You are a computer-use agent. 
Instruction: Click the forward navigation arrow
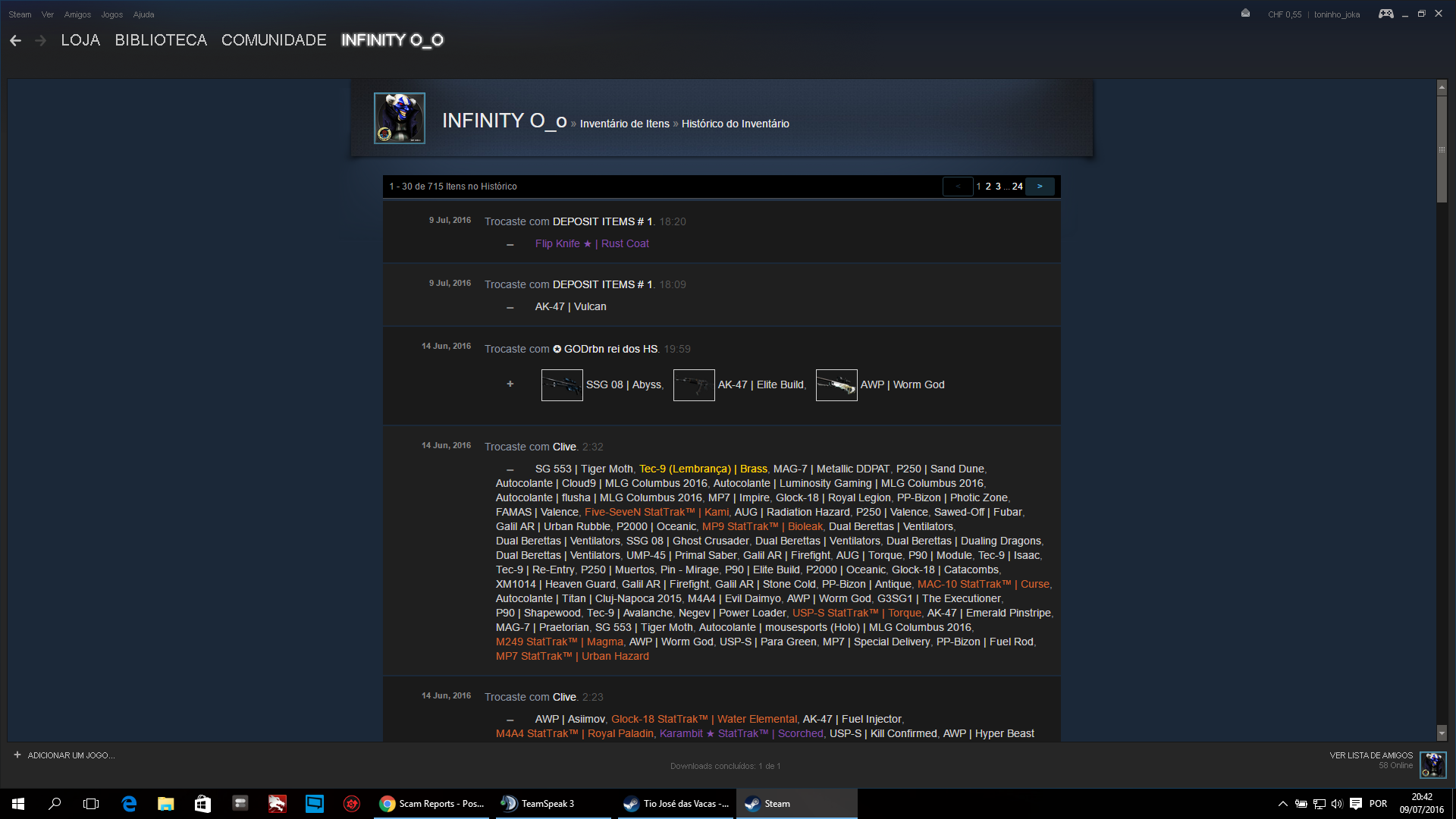click(x=41, y=40)
